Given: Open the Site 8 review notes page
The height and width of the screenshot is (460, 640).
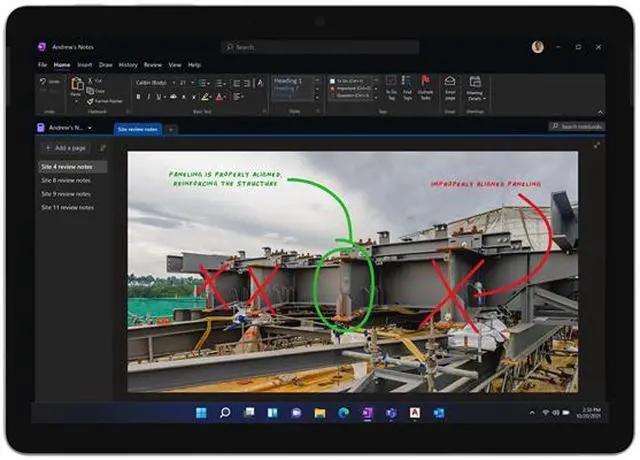Looking at the screenshot, I should [66, 180].
